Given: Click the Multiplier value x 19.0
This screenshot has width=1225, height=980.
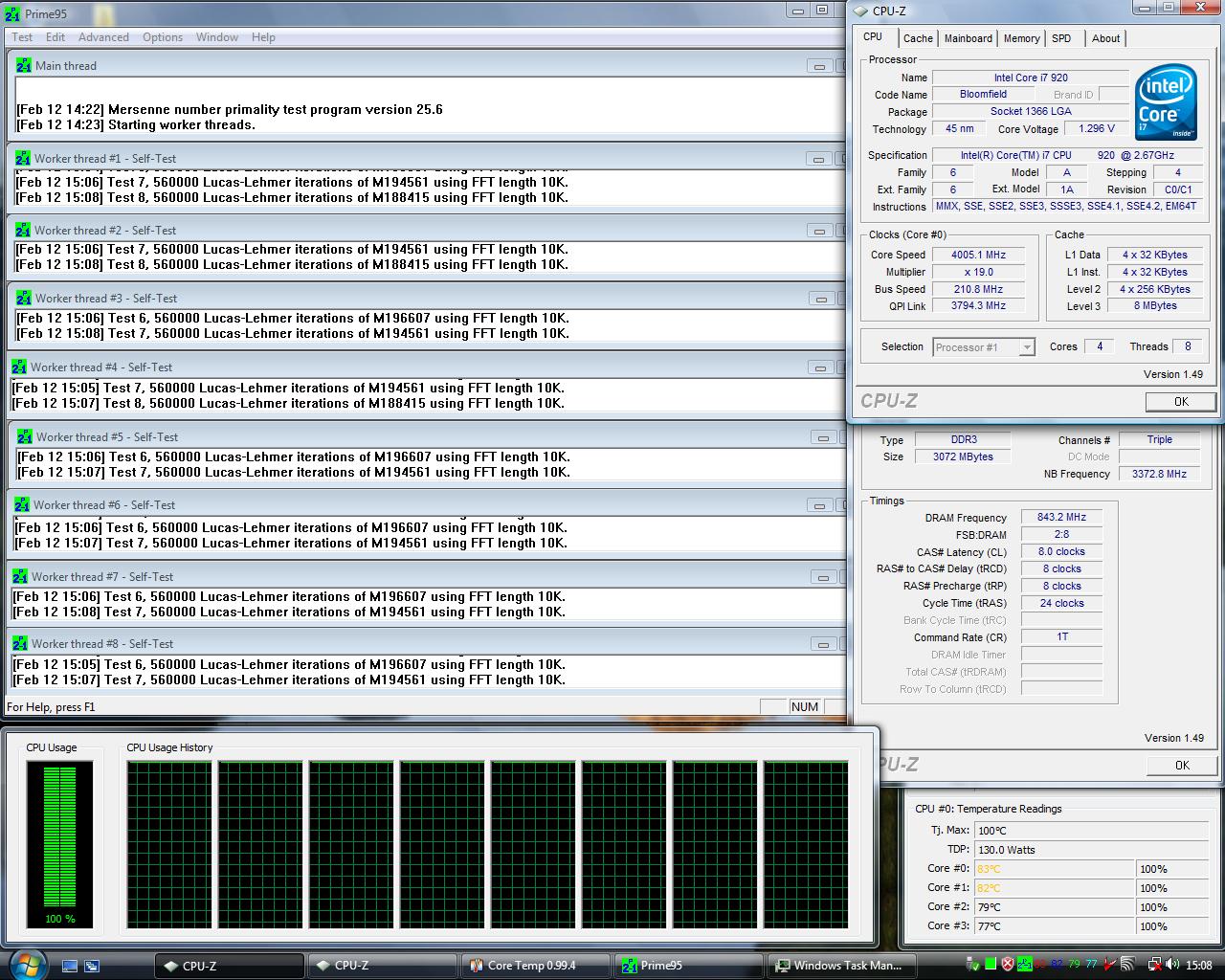Looking at the screenshot, I should [x=978, y=272].
